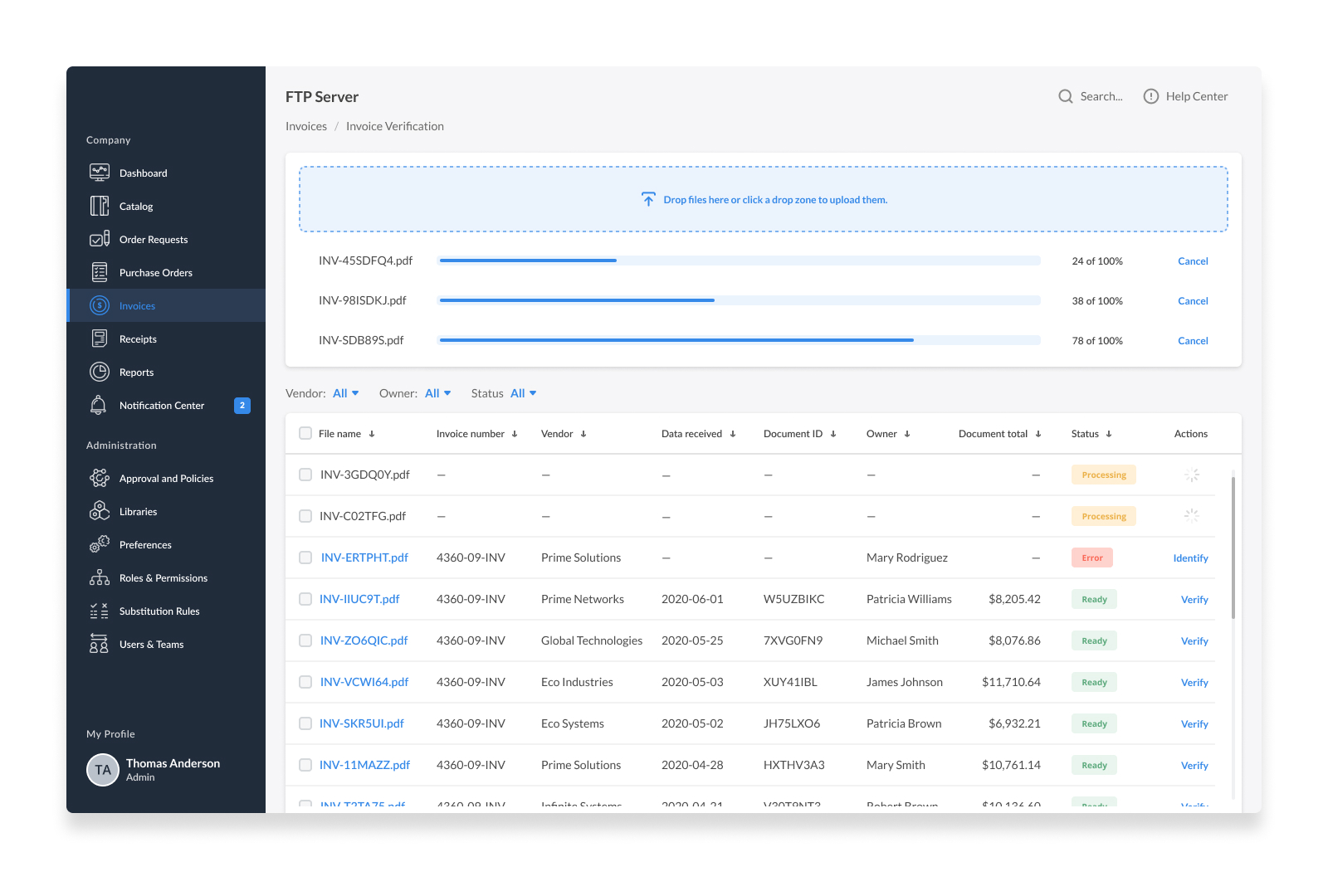1328x896 pixels.
Task: Cancel upload of INV-45SDFQ4.pdf
Action: pyautogui.click(x=1193, y=261)
